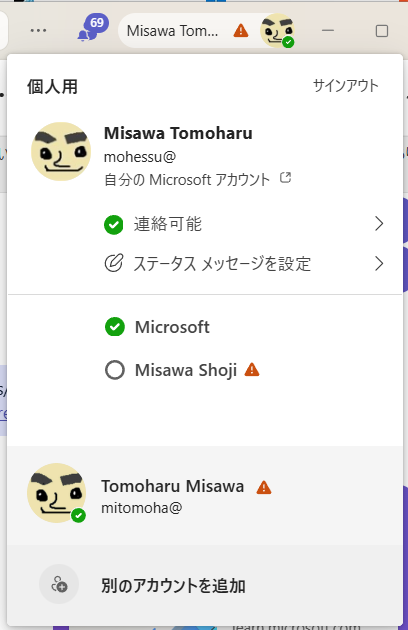Expand the ステータス メッセージを設定 chevron
The image size is (408, 630).
coord(379,264)
